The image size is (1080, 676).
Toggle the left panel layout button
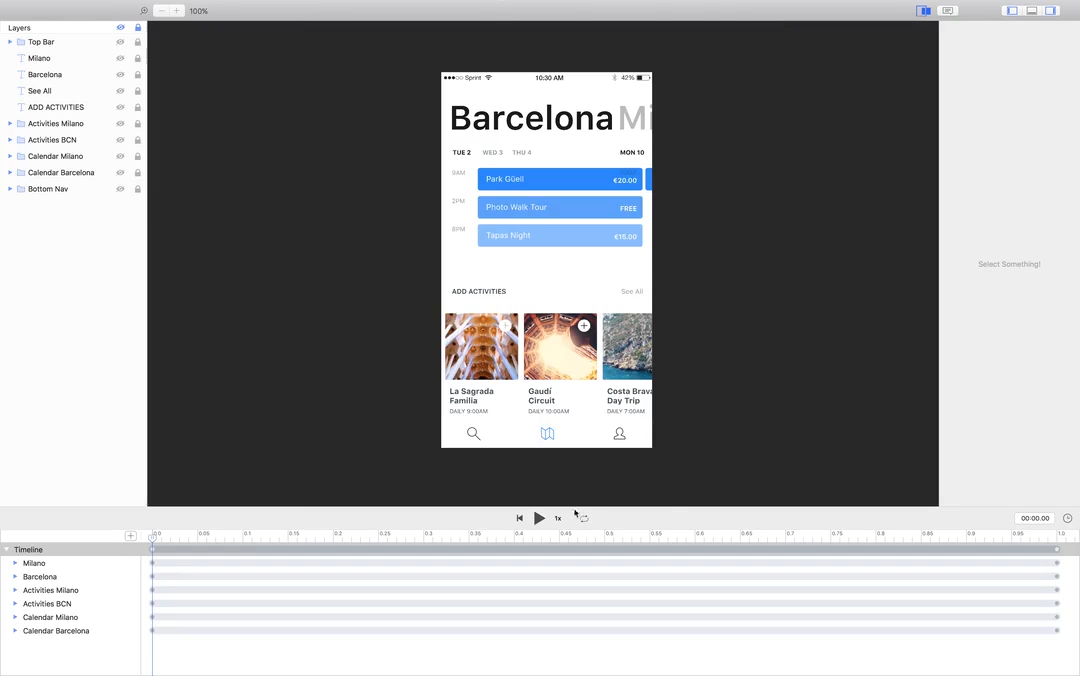(1012, 11)
